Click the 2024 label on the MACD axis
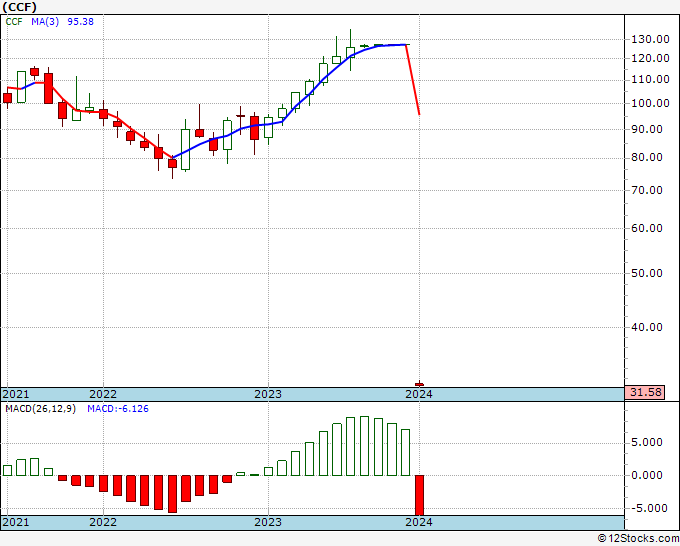Screen dimensions: 680x546 click(x=419, y=522)
